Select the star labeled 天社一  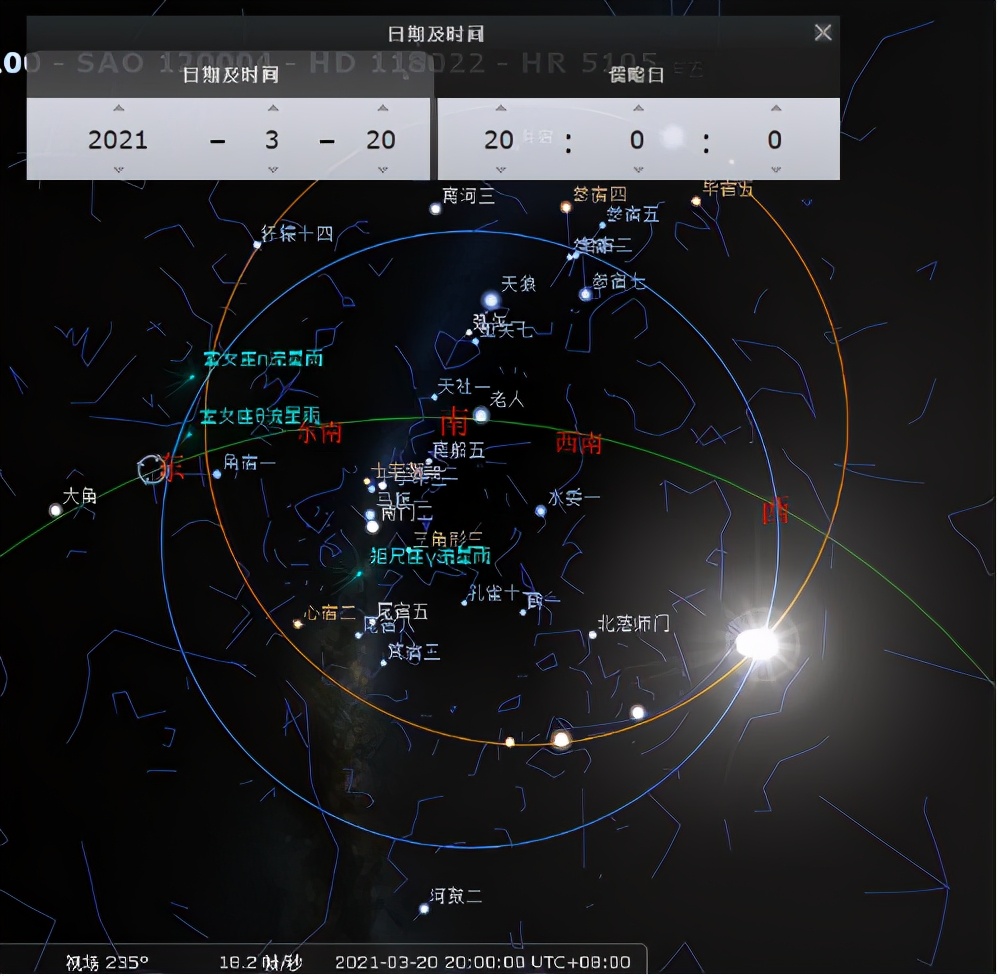coord(435,397)
